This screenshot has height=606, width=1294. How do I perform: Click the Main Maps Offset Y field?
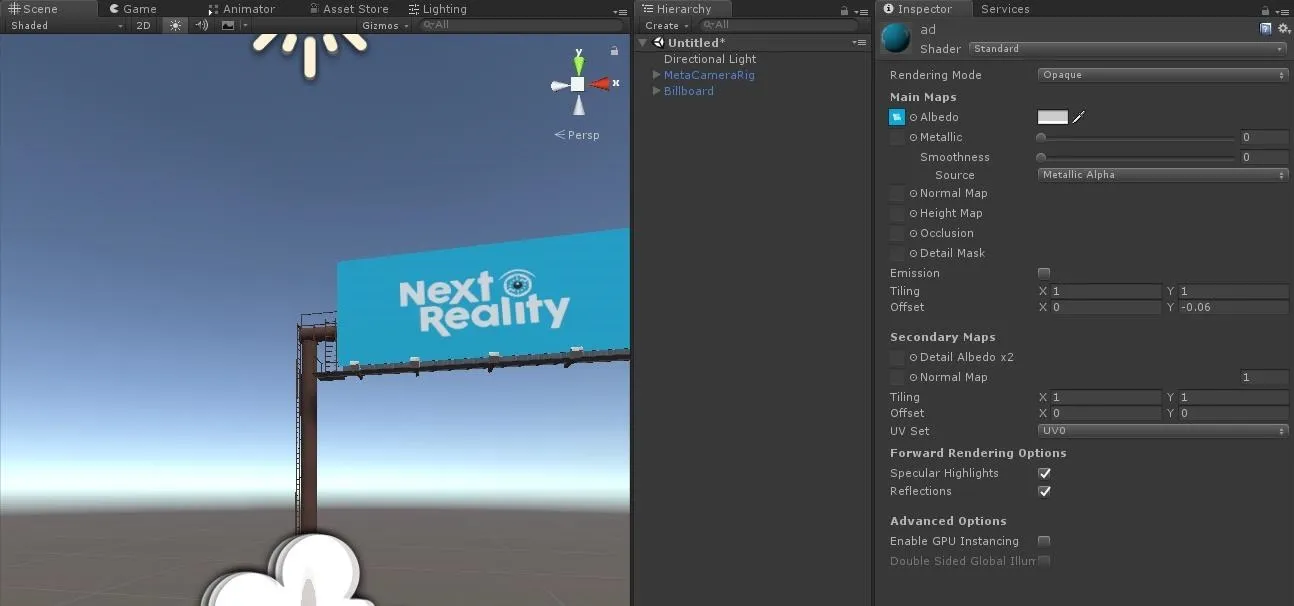pyautogui.click(x=1234, y=307)
